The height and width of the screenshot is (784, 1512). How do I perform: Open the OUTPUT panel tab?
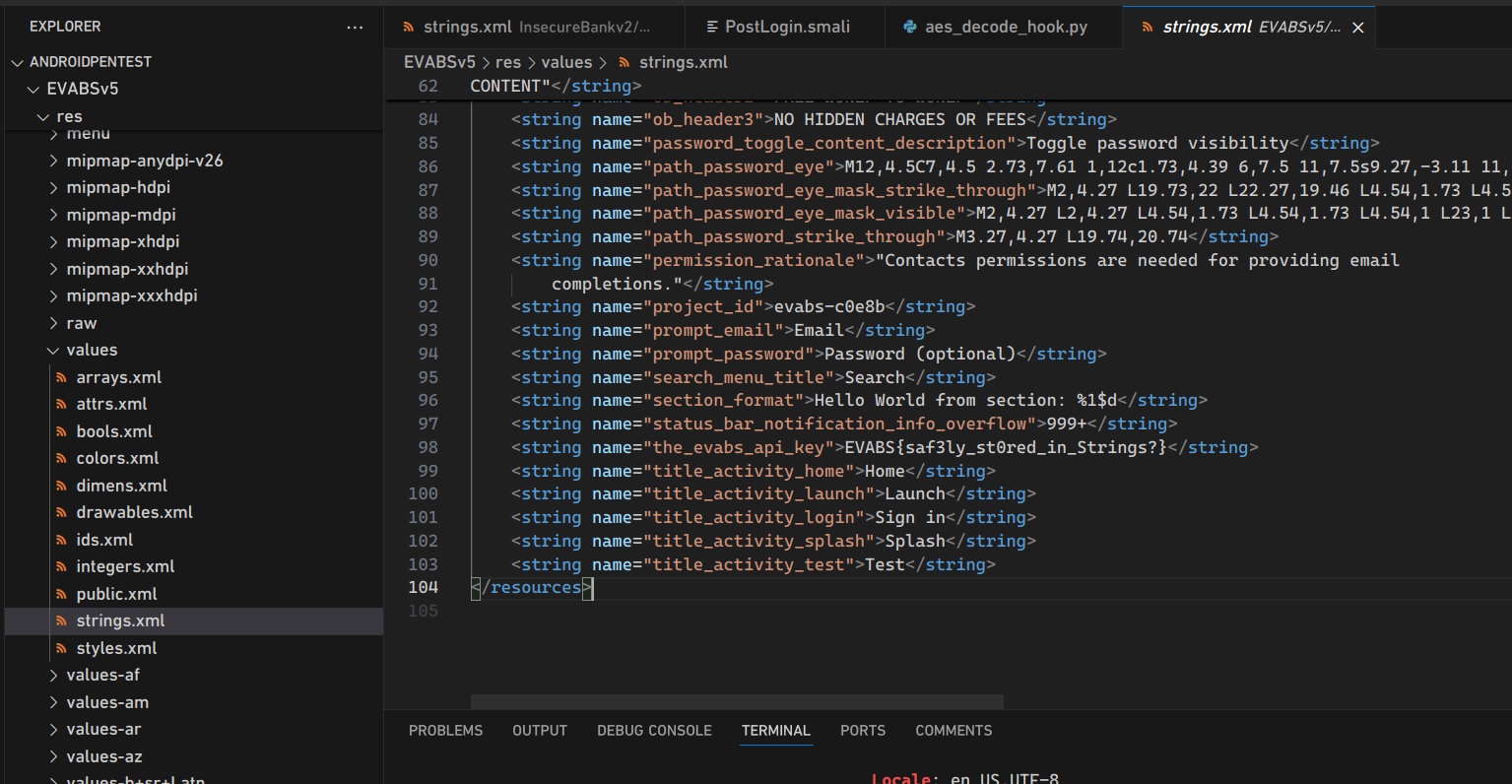[x=540, y=731]
